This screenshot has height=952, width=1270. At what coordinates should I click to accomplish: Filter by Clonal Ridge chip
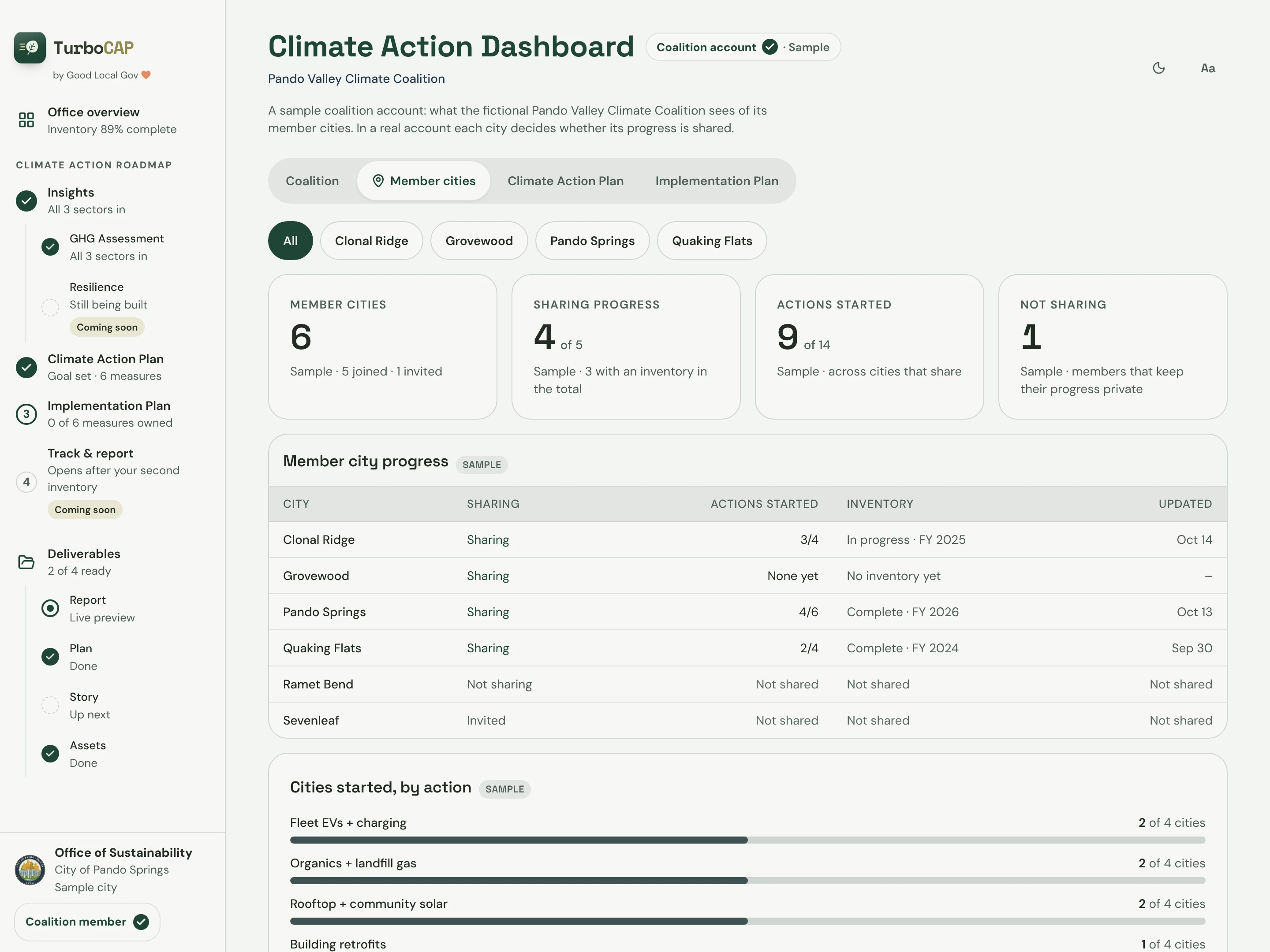pos(371,241)
